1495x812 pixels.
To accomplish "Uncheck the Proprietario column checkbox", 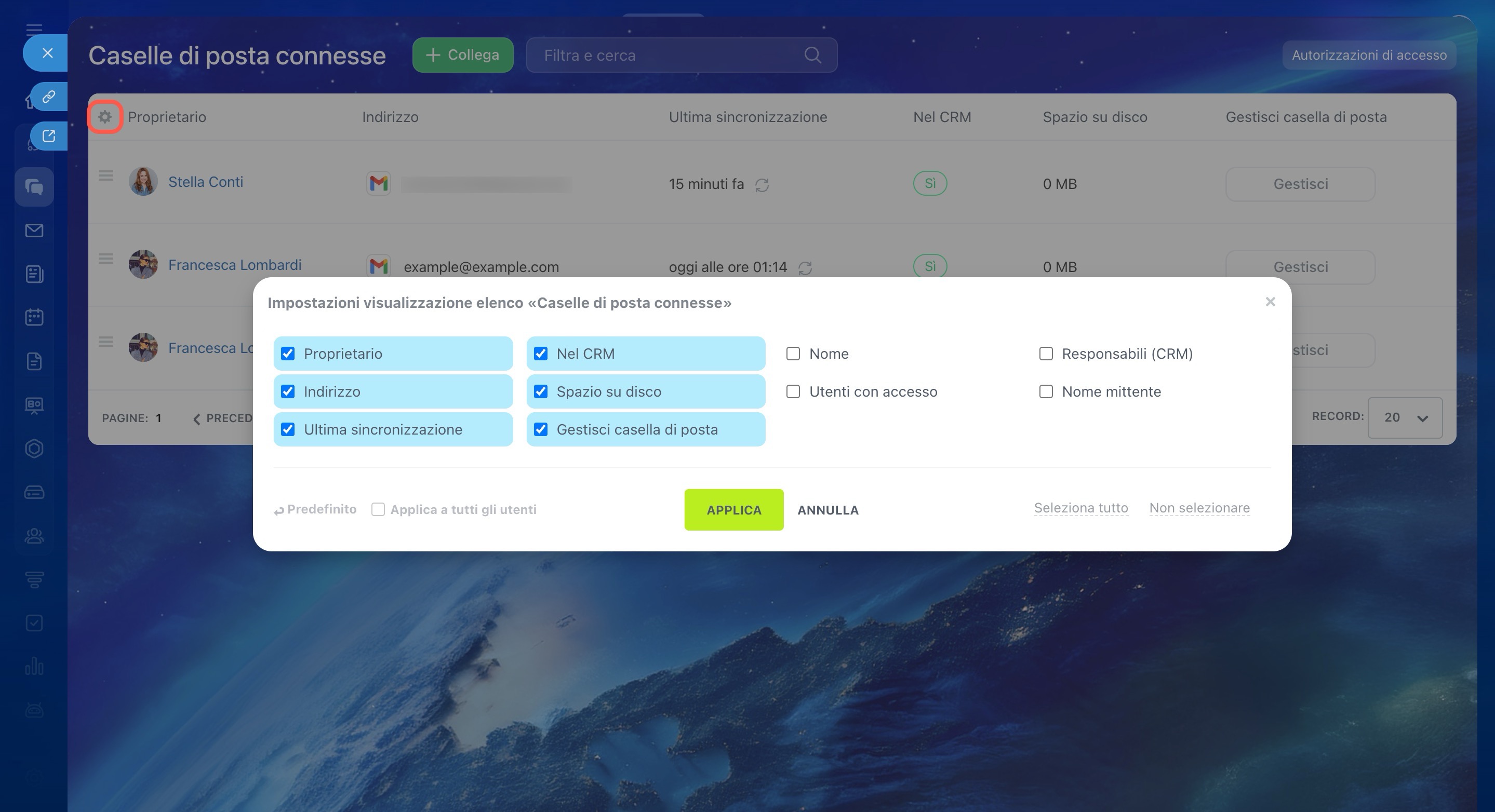I will point(288,354).
